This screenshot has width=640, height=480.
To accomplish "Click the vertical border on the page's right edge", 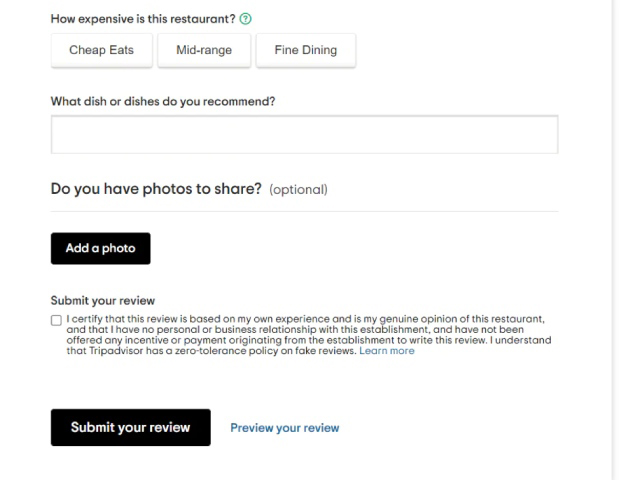I will pos(612,240).
